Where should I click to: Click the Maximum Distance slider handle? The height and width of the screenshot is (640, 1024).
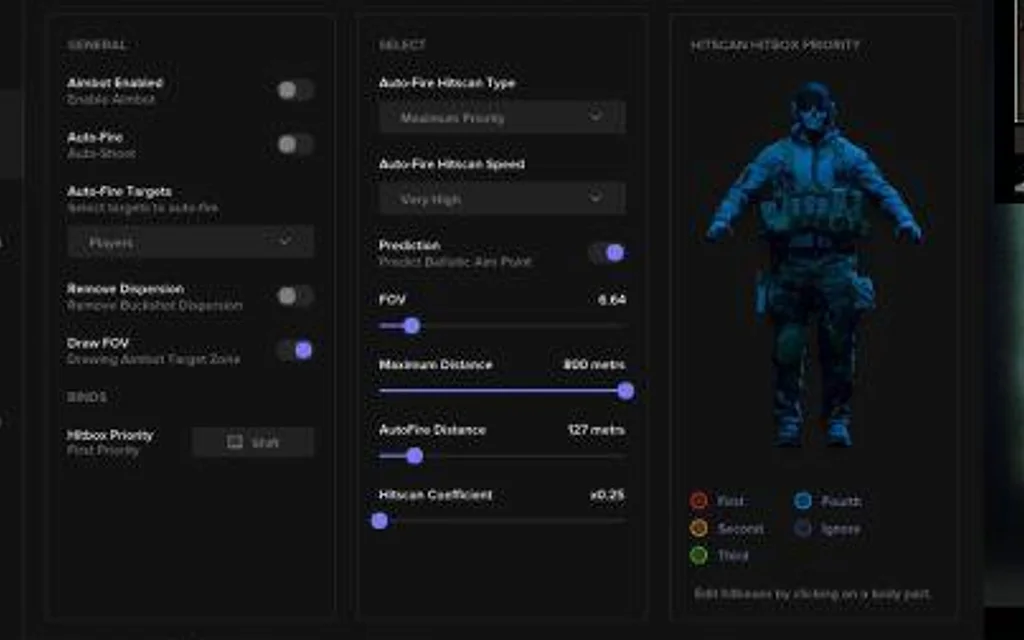pos(626,391)
